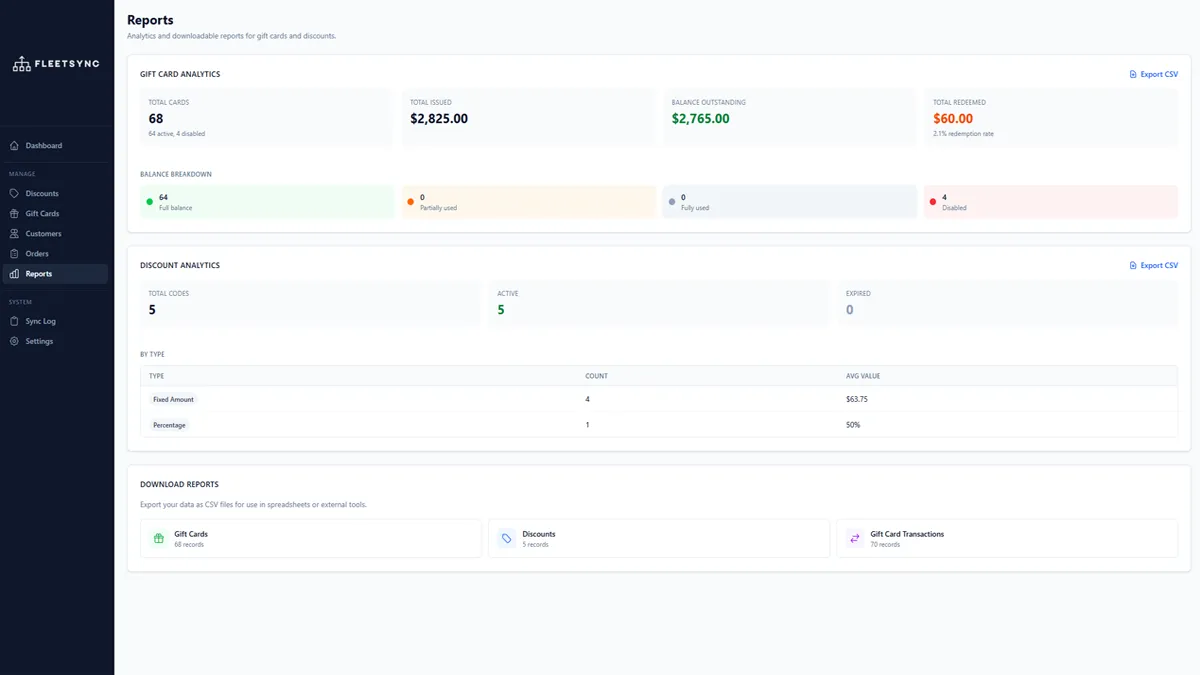The image size is (1200, 675).
Task: Click the purple Gift Card Transactions icon
Action: [854, 539]
